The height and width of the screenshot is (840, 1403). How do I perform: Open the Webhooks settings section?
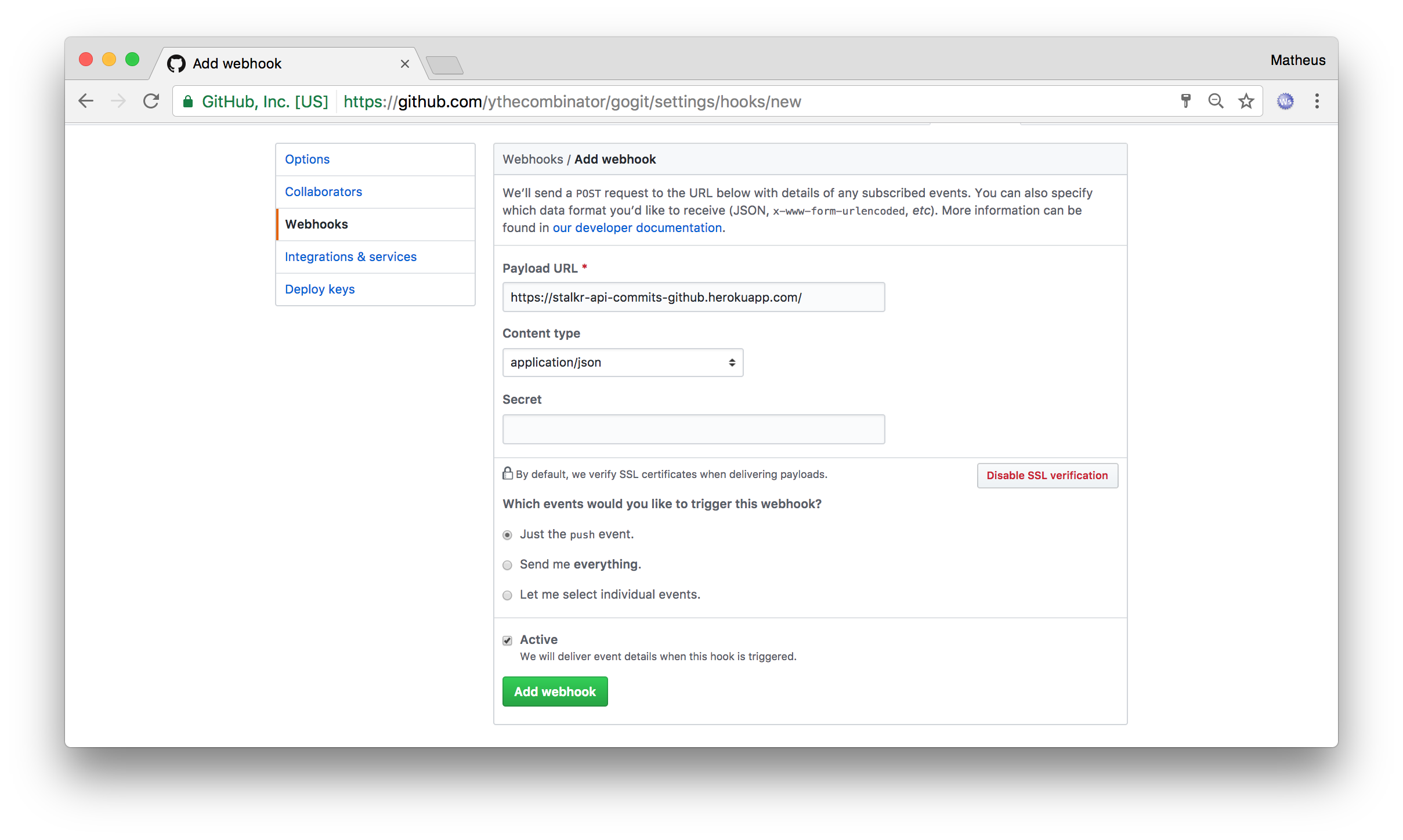click(x=316, y=223)
